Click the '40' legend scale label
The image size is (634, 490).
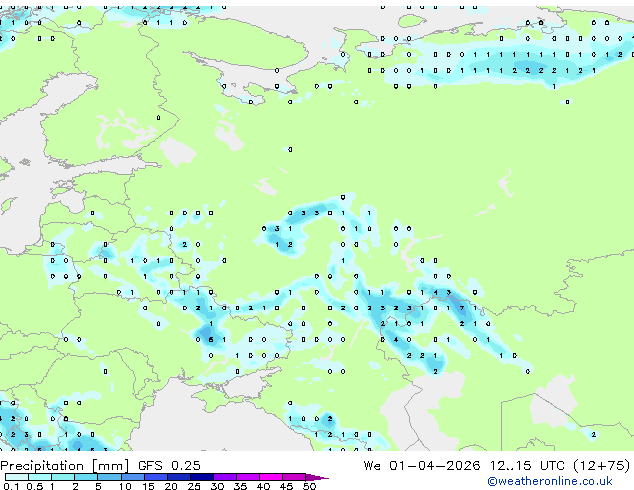[263, 486]
